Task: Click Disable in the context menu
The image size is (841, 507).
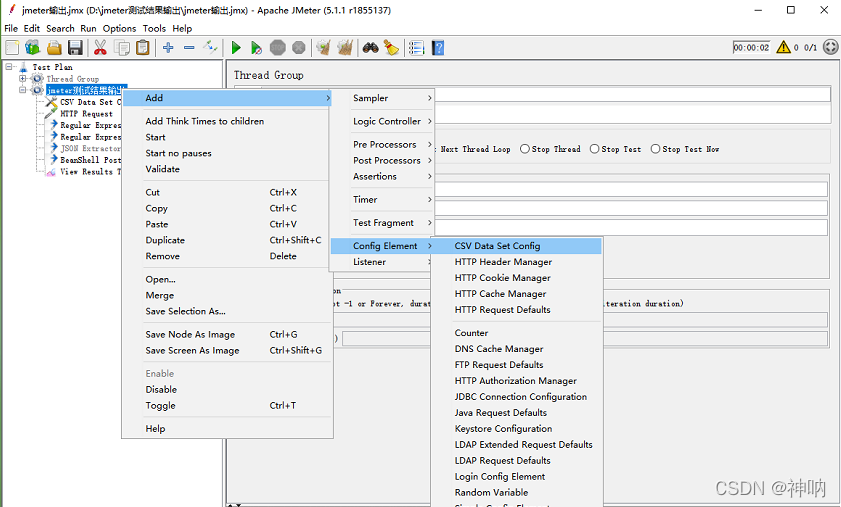Action: tap(227, 390)
